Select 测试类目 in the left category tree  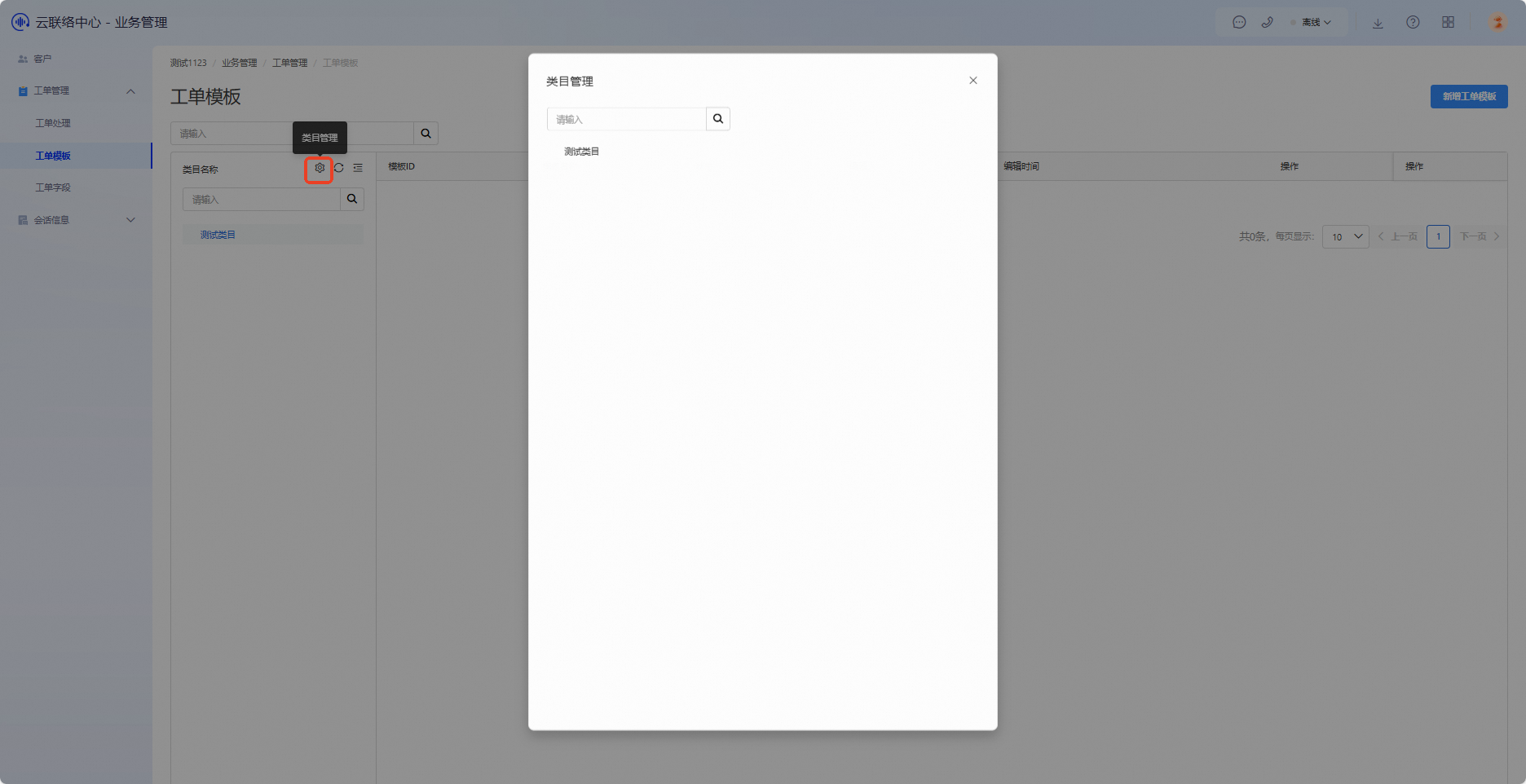pos(272,235)
